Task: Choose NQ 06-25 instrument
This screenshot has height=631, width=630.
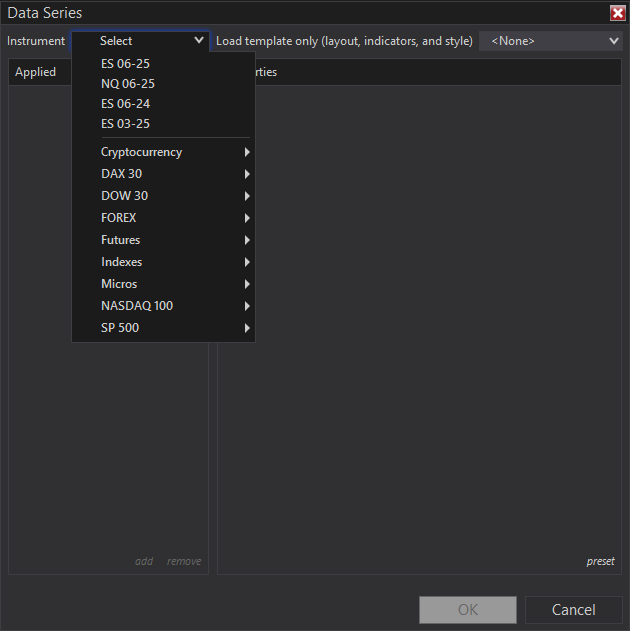Action: click(163, 84)
